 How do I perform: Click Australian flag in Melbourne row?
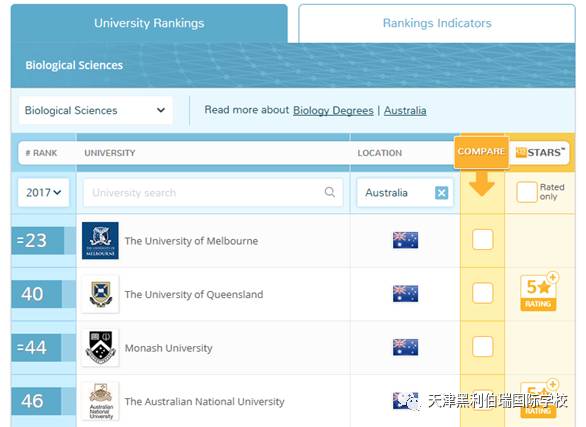[x=405, y=240]
